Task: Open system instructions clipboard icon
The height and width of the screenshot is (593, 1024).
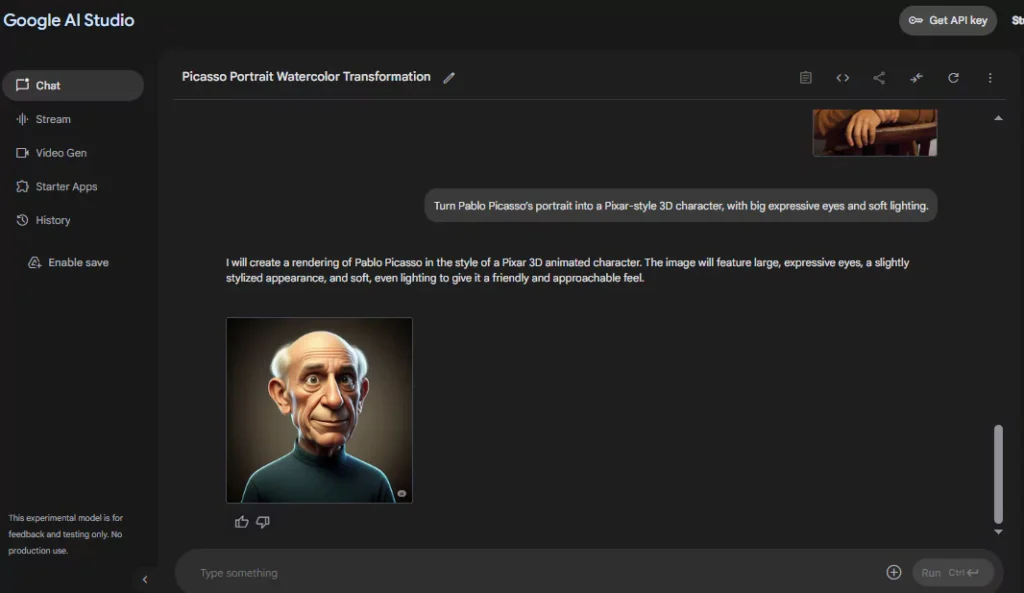Action: click(x=806, y=78)
